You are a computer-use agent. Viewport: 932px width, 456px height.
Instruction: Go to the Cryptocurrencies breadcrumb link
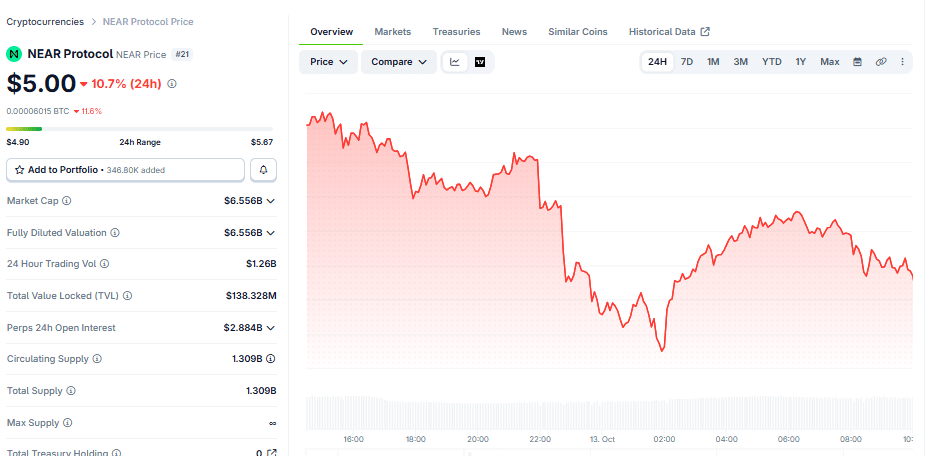[x=45, y=22]
